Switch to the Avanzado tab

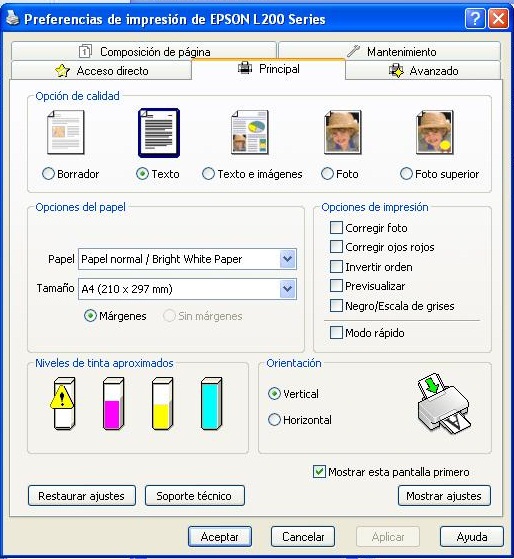[423, 70]
